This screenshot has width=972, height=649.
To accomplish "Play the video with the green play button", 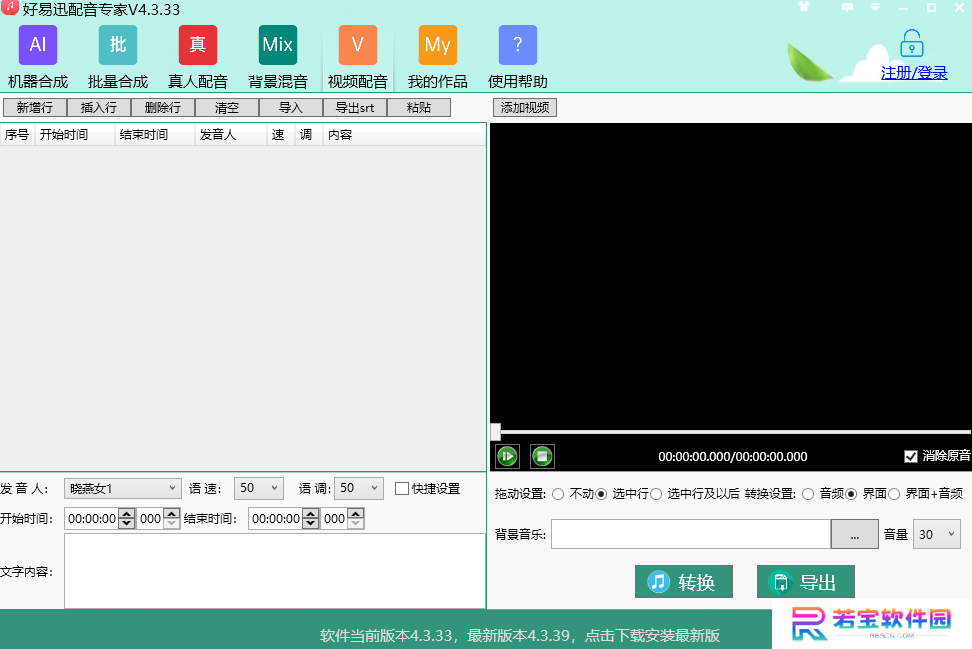I will tap(508, 457).
